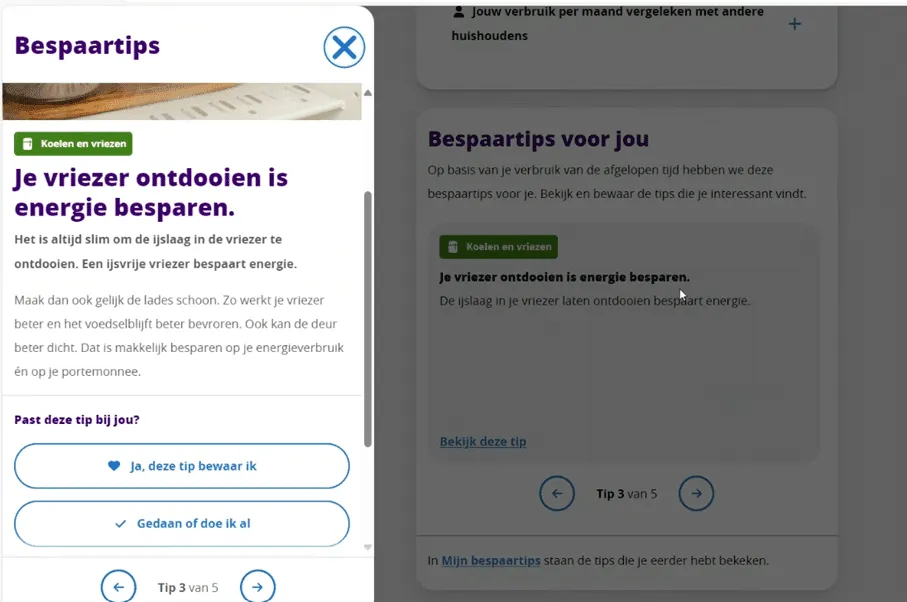Click the person icon beside 'Jouw verbruik per maand'
Image resolution: width=907 pixels, height=602 pixels.
point(459,12)
